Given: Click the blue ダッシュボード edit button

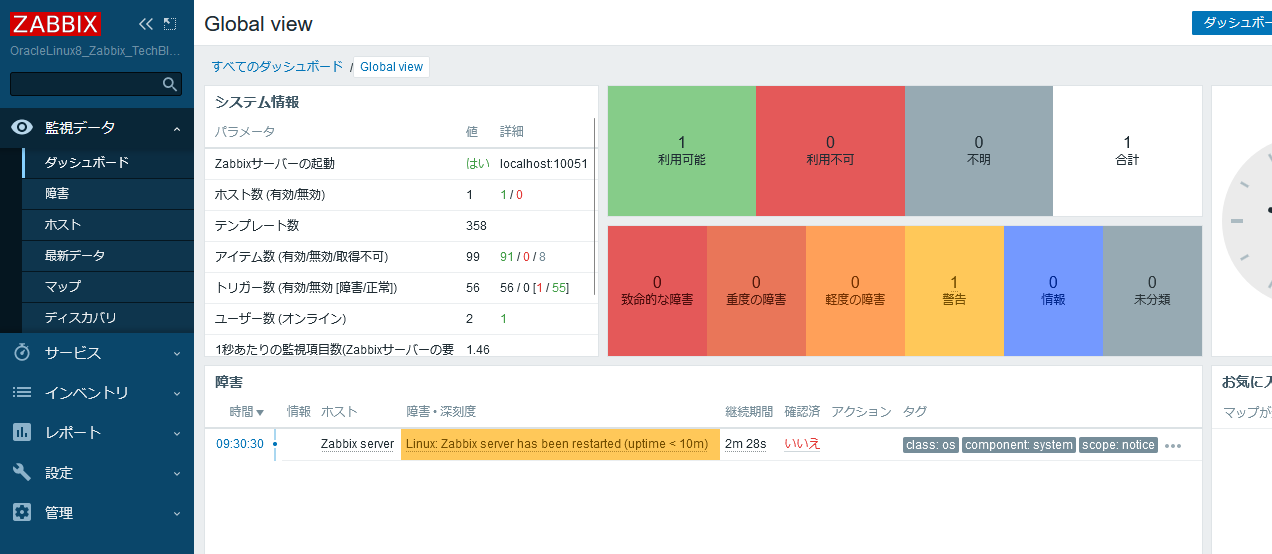Looking at the screenshot, I should tap(1232, 23).
